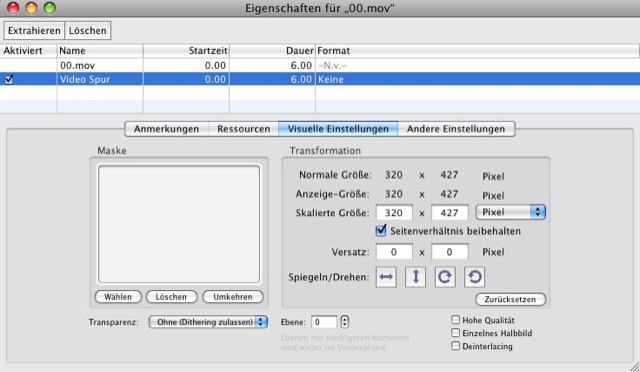Screen dimensions: 640x372
Task: Switch to the Anmerkungen tab
Action: click(167, 129)
